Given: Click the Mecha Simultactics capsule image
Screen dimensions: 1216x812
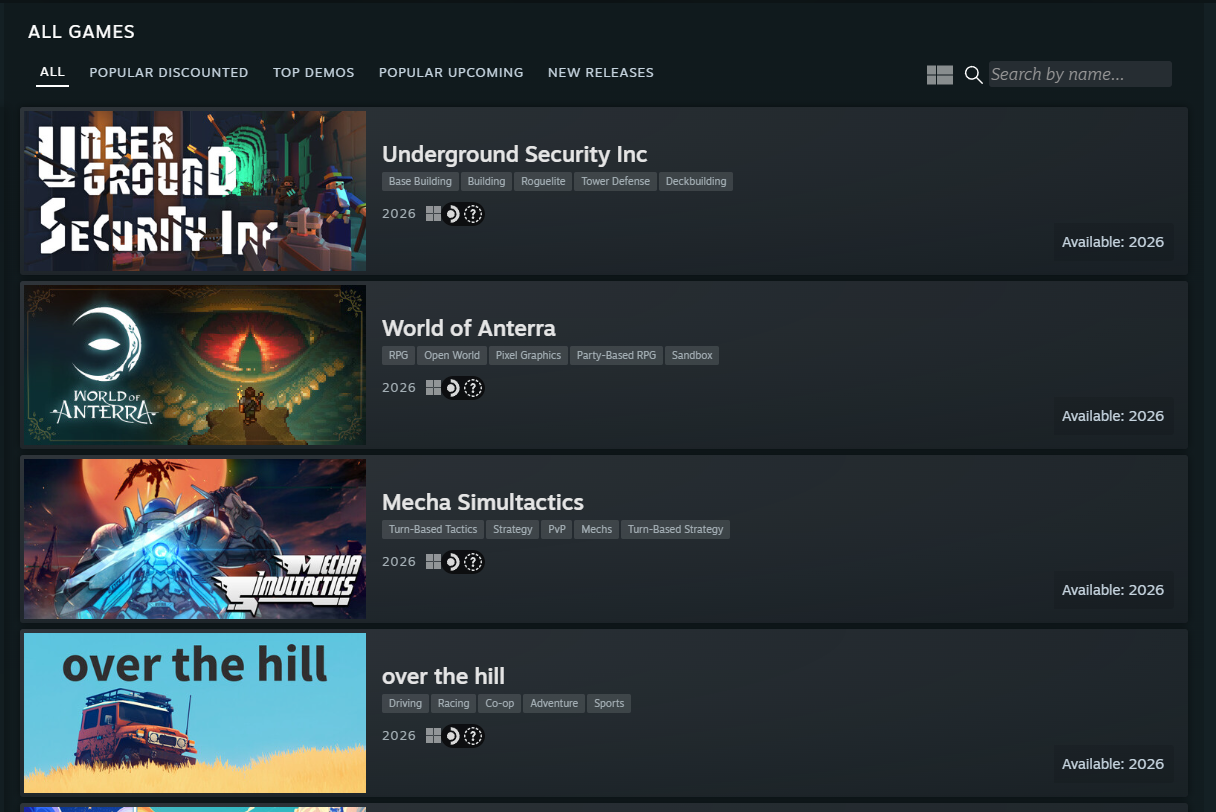Looking at the screenshot, I should (x=195, y=539).
